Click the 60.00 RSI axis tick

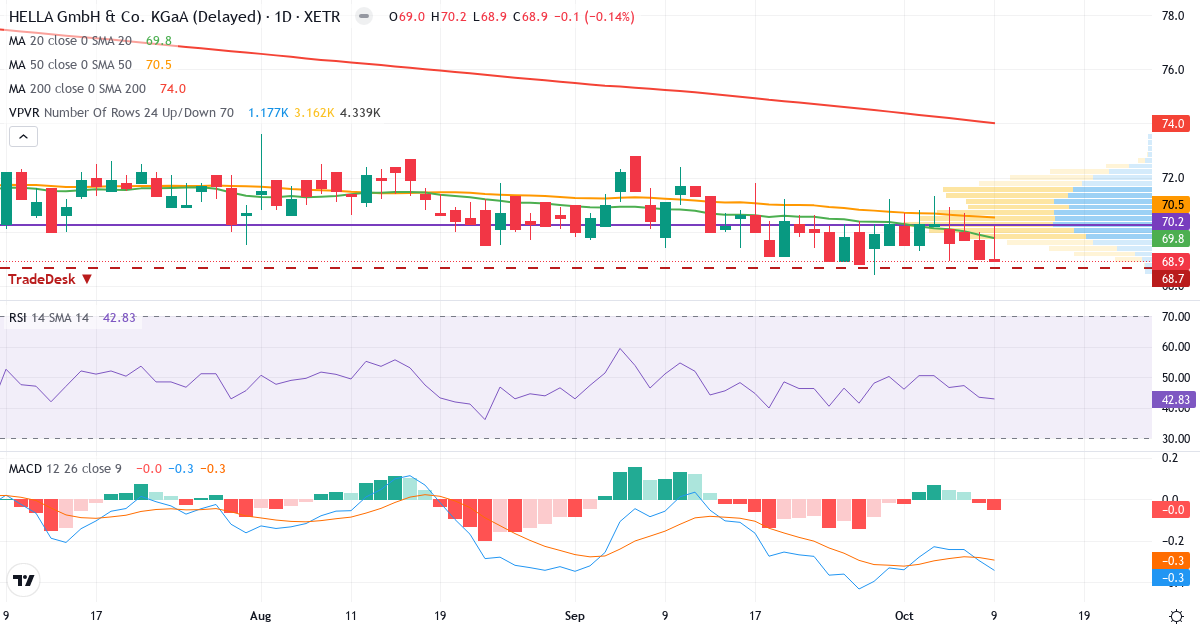click(x=1174, y=347)
